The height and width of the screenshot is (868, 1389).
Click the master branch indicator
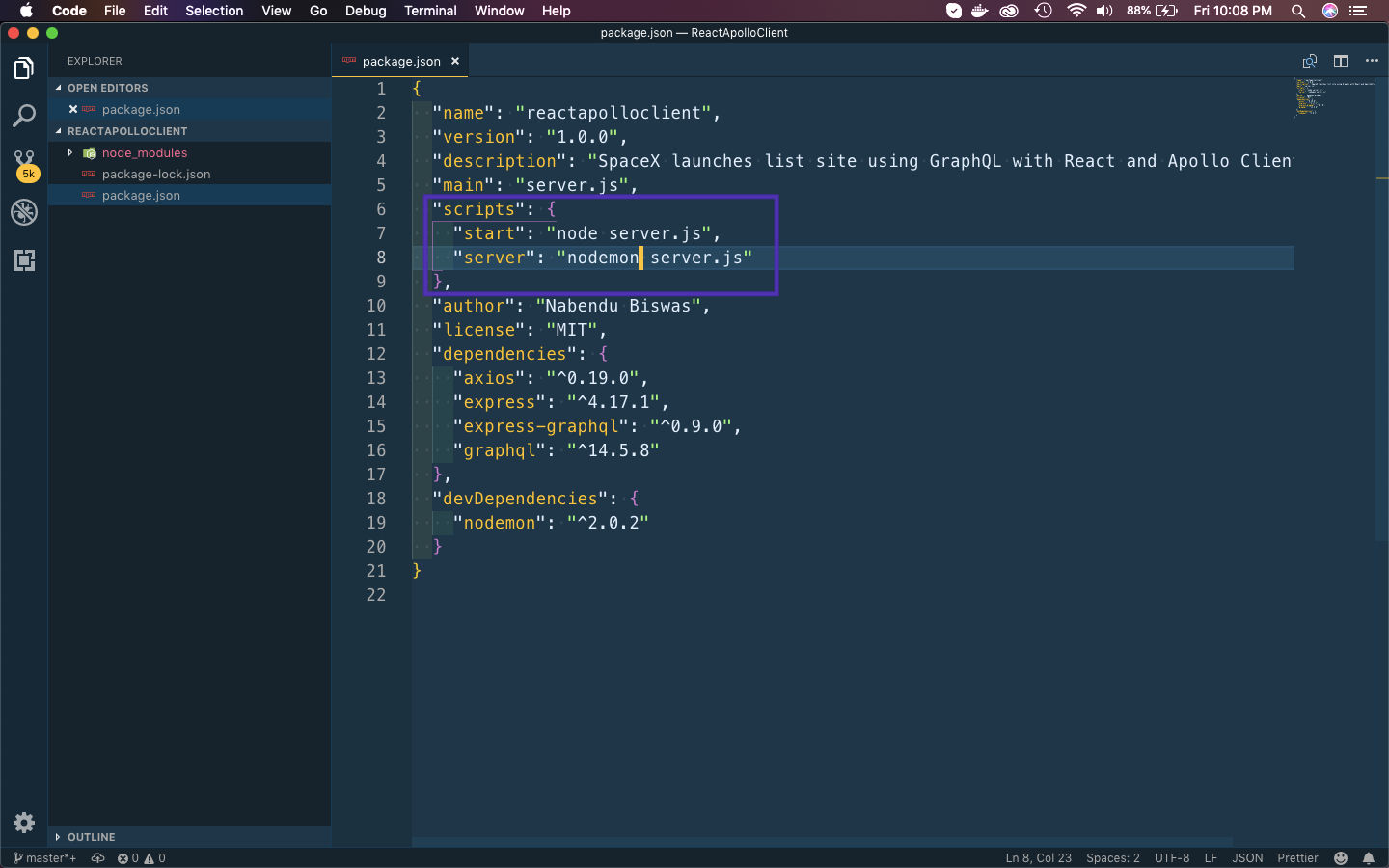(x=45, y=857)
